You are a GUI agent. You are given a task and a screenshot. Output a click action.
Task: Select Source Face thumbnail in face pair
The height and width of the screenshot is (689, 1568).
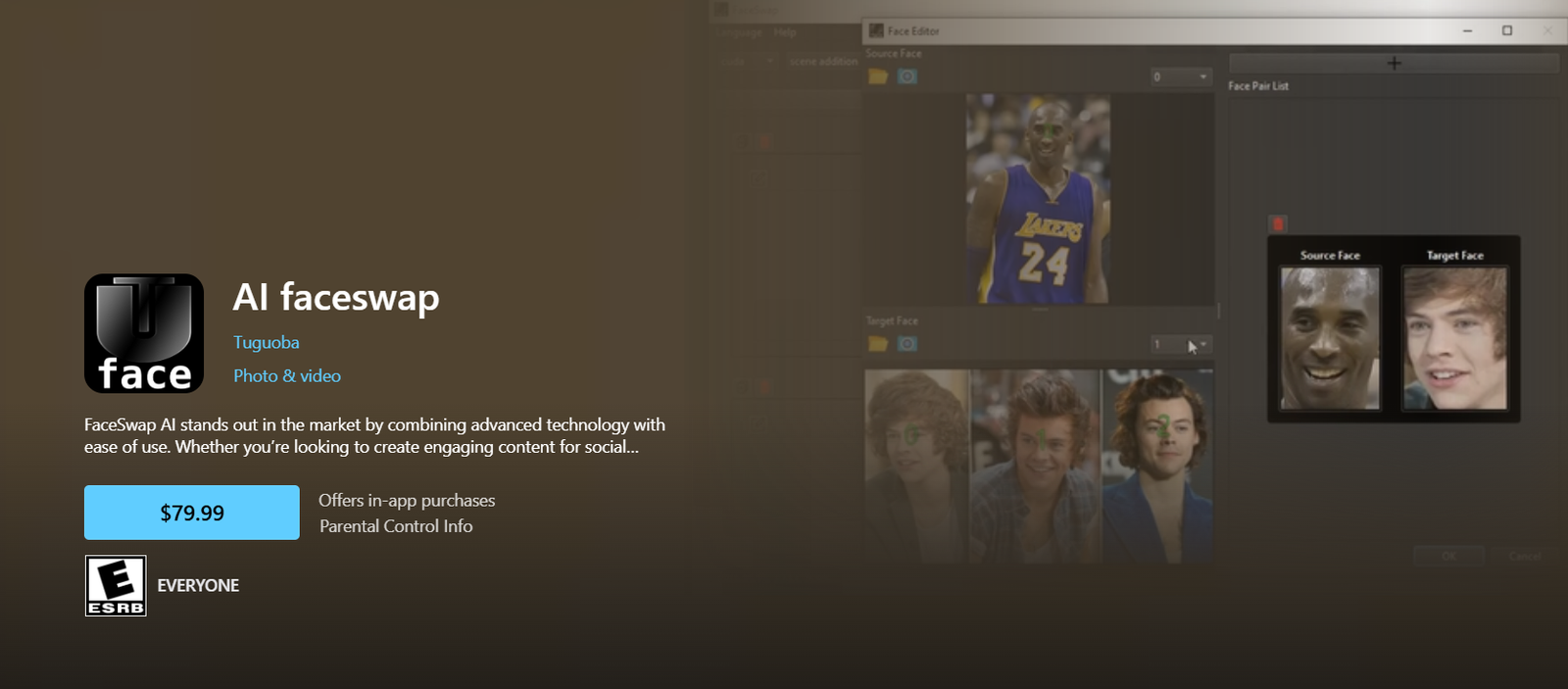(x=1330, y=338)
